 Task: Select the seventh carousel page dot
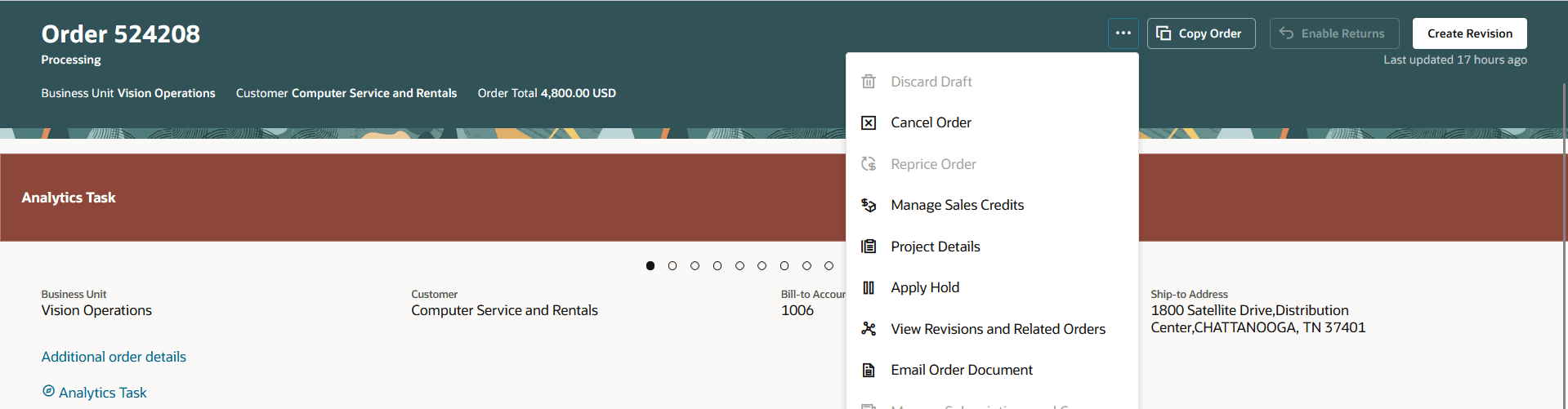(x=784, y=265)
